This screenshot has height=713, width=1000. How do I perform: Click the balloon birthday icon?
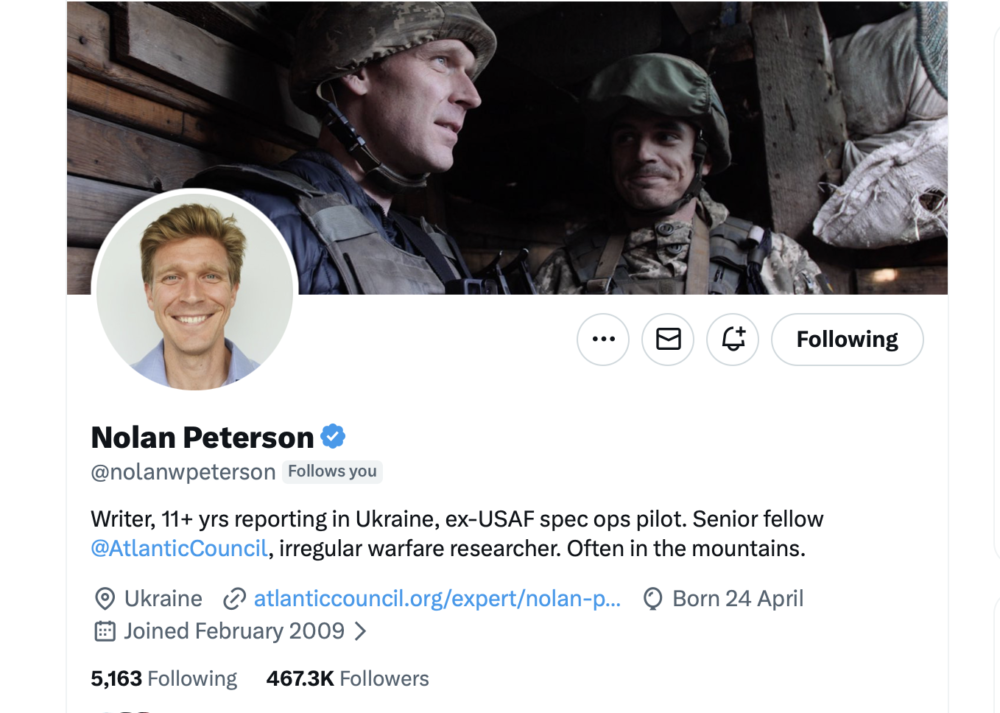pos(653,599)
